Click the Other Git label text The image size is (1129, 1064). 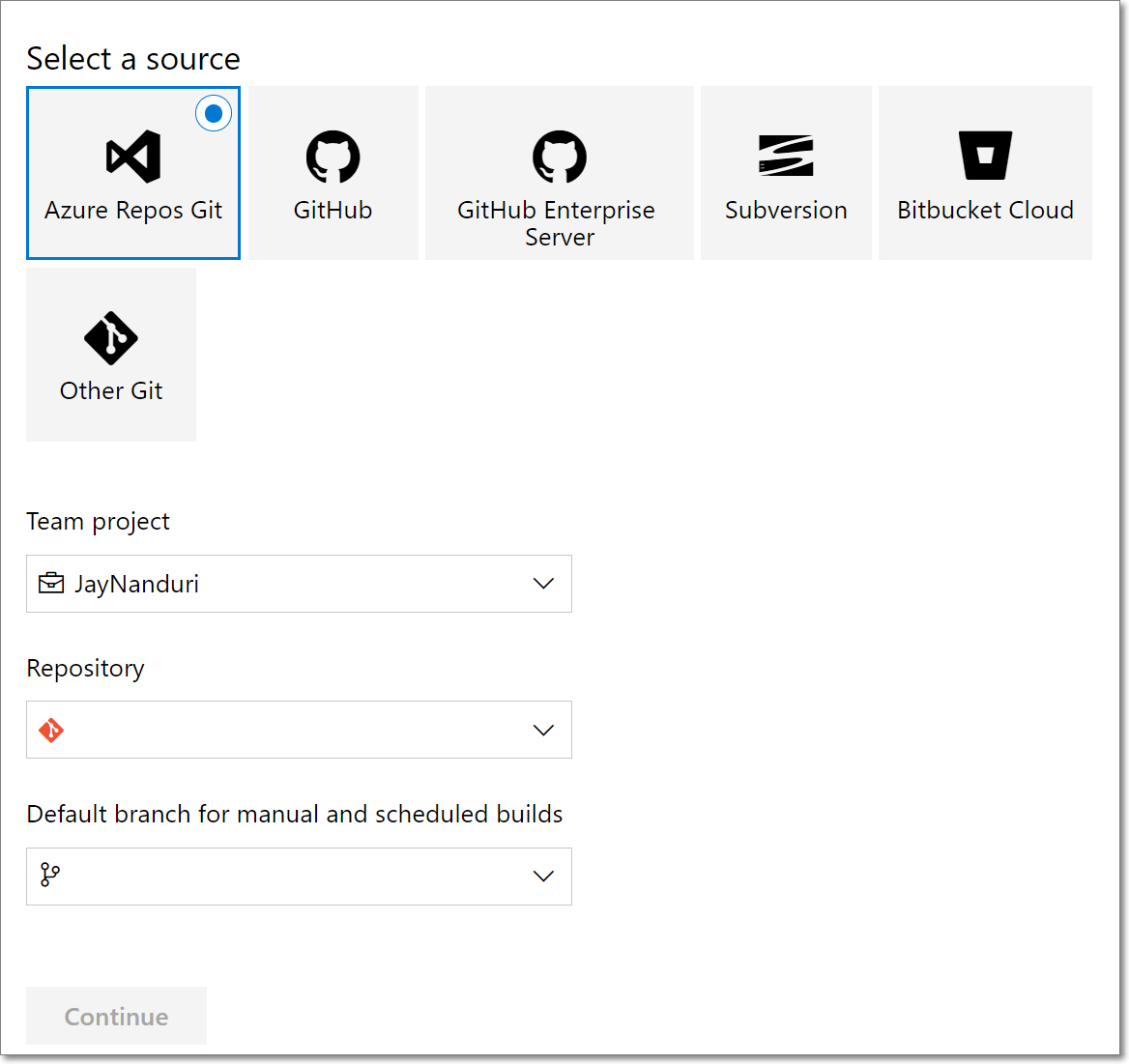(111, 390)
